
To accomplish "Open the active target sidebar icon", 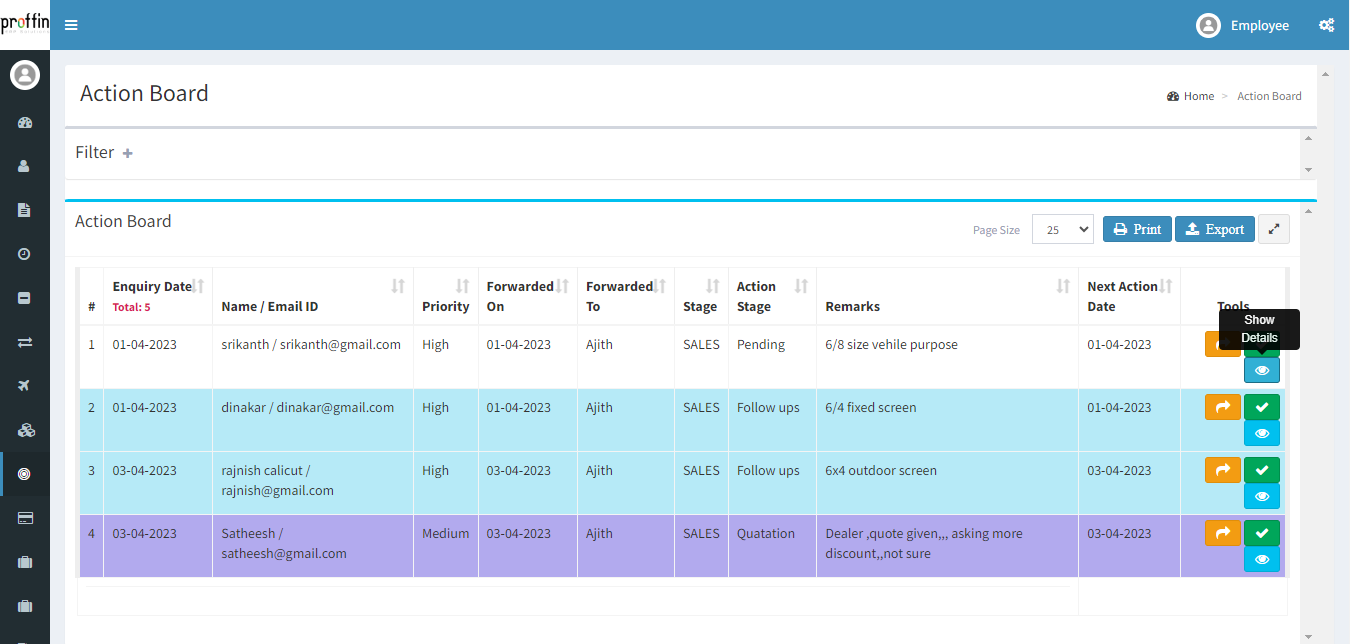I will pos(25,474).
